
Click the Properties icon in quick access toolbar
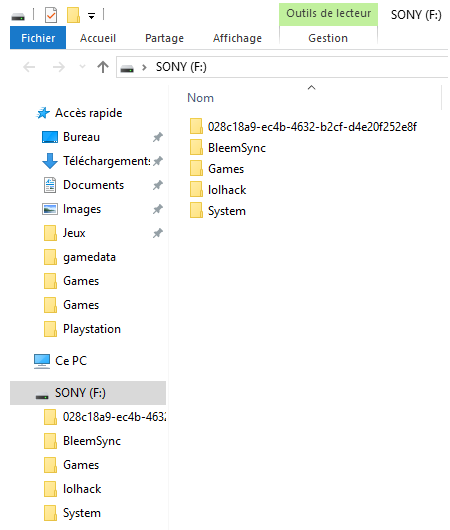(x=51, y=15)
